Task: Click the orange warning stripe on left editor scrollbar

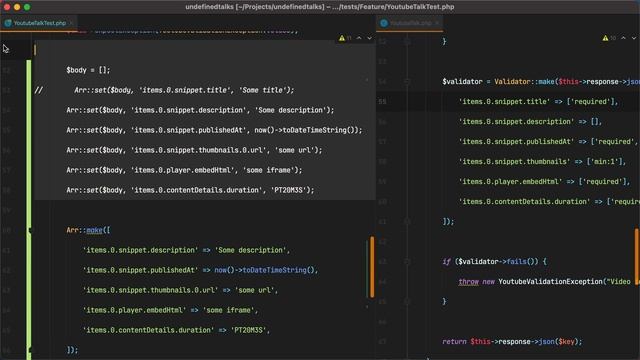Action: click(x=372, y=267)
